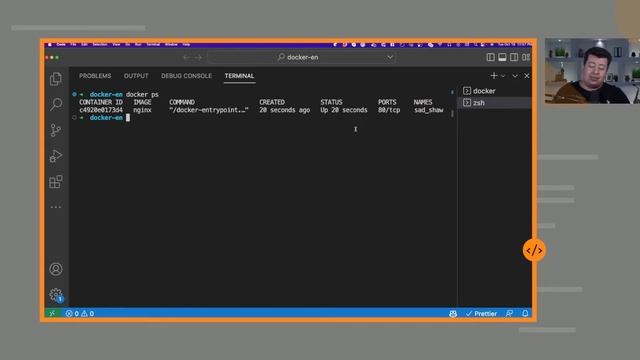
Task: Open the Manage gear icon
Action: (56, 295)
